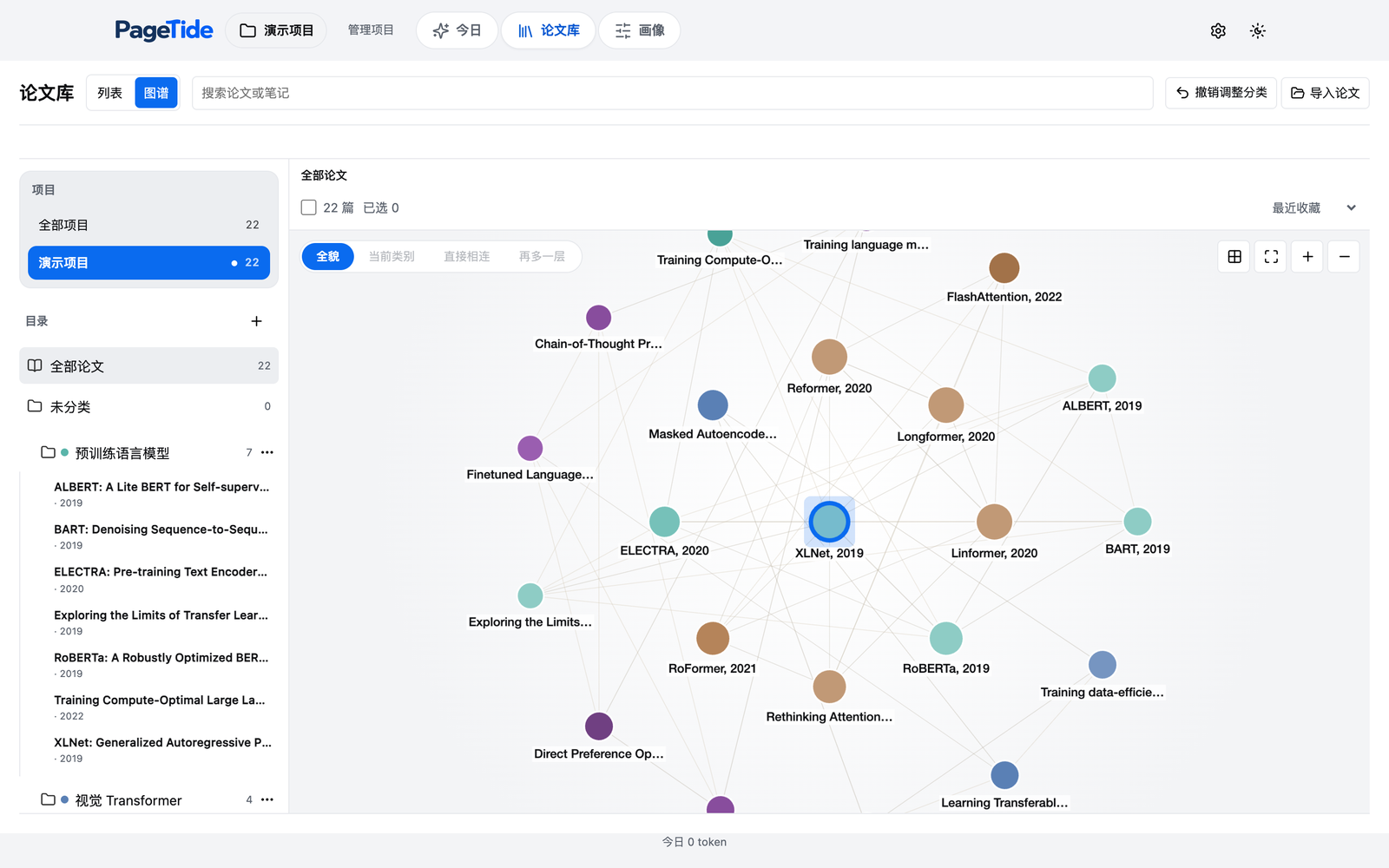Select the RoFormer, 2021 node
The height and width of the screenshot is (868, 1389).
713,639
